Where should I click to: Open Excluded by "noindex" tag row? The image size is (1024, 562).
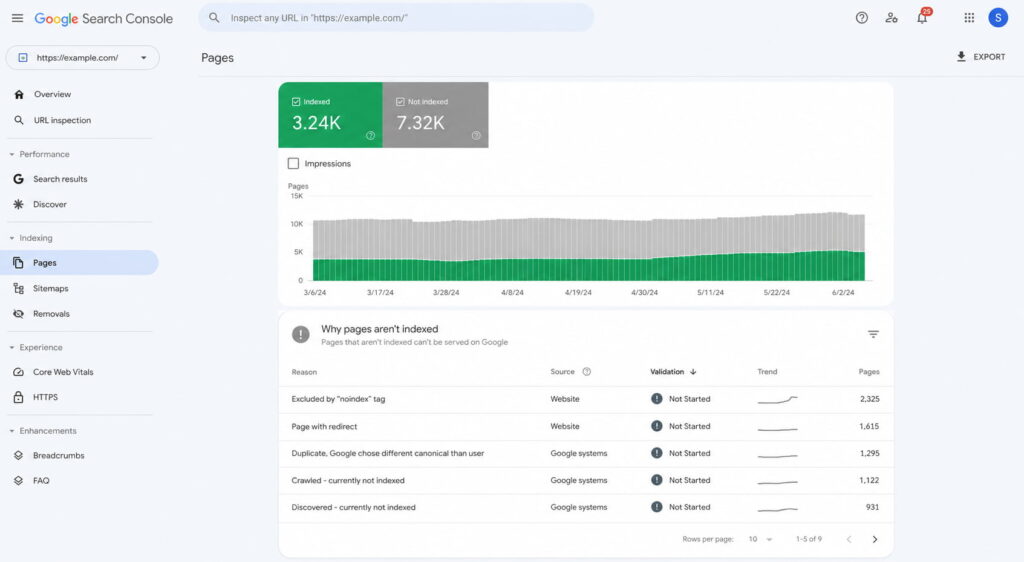(586, 399)
